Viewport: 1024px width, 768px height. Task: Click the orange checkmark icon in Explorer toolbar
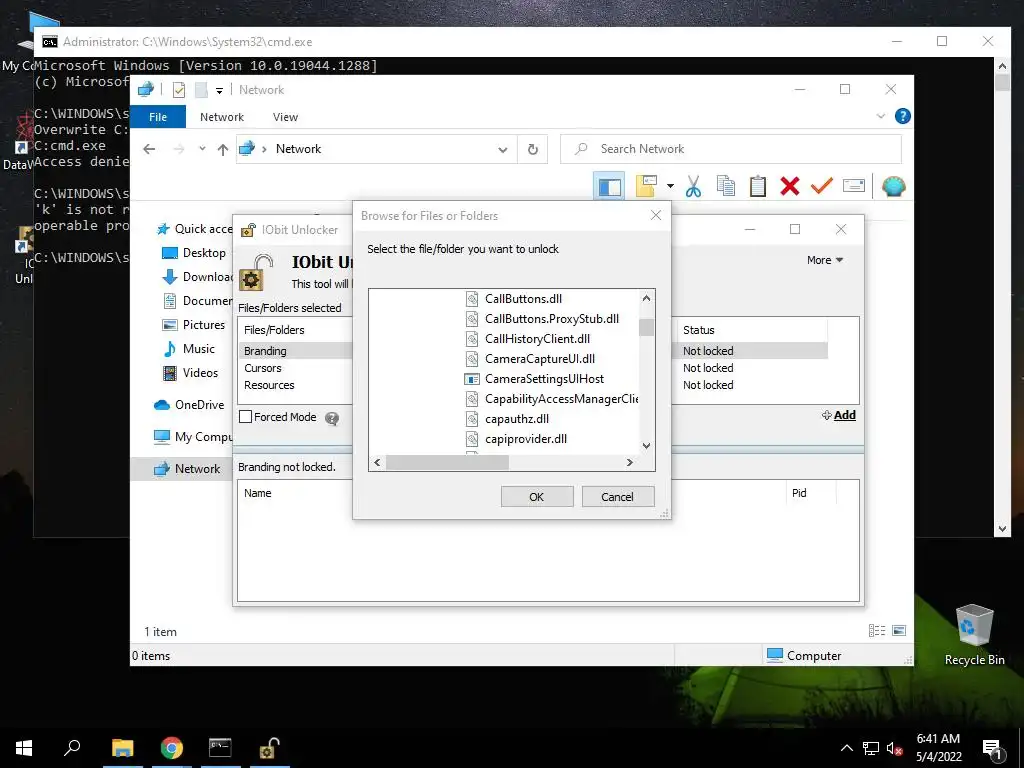coord(822,185)
